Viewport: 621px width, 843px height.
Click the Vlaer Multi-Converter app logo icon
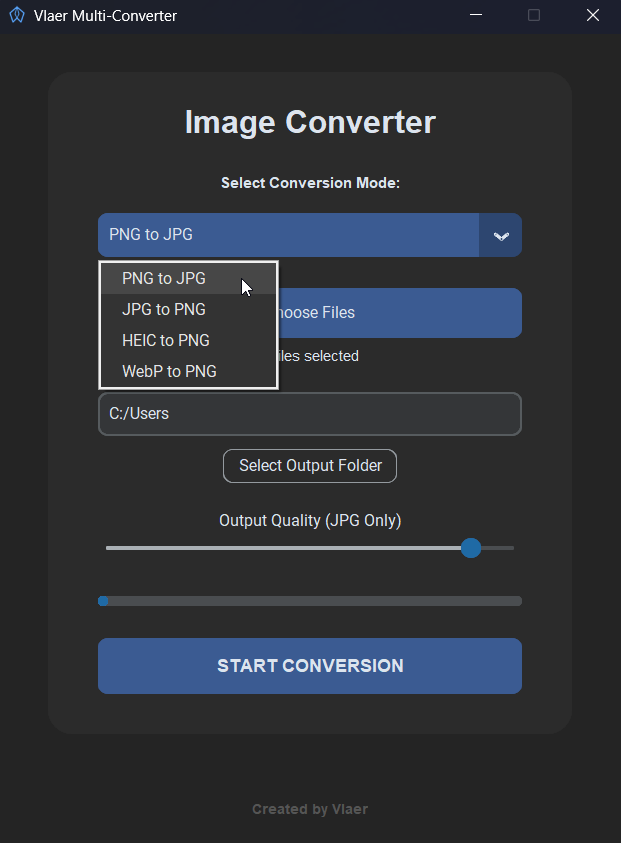coord(16,15)
